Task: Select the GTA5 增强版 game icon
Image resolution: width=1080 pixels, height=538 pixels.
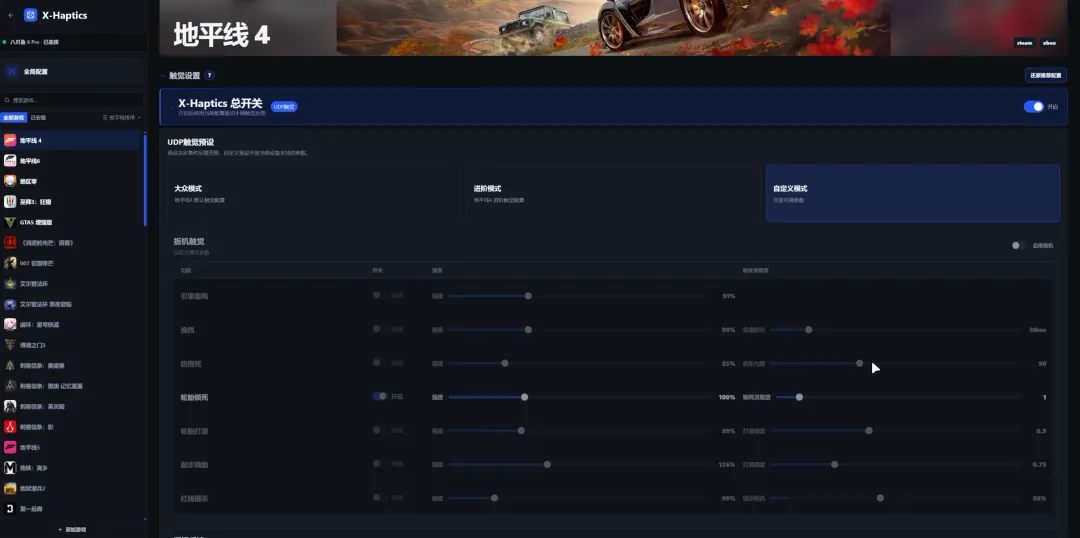Action: pyautogui.click(x=10, y=223)
